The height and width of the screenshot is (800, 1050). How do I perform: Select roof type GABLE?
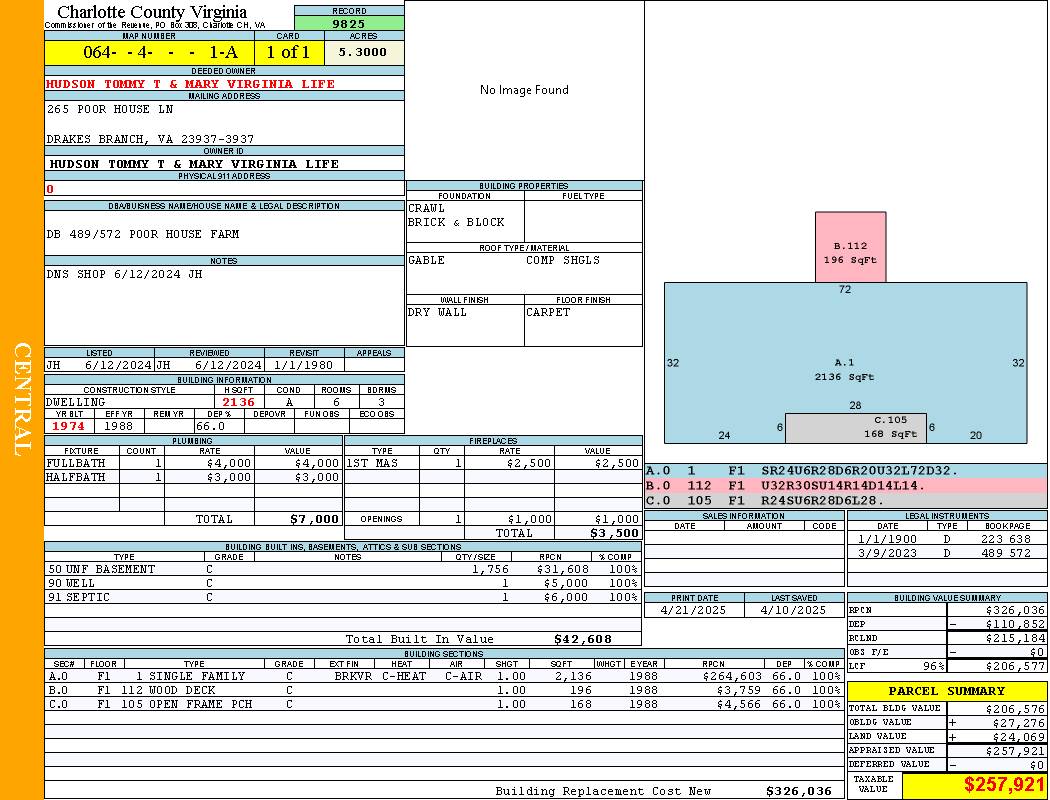[x=426, y=260]
